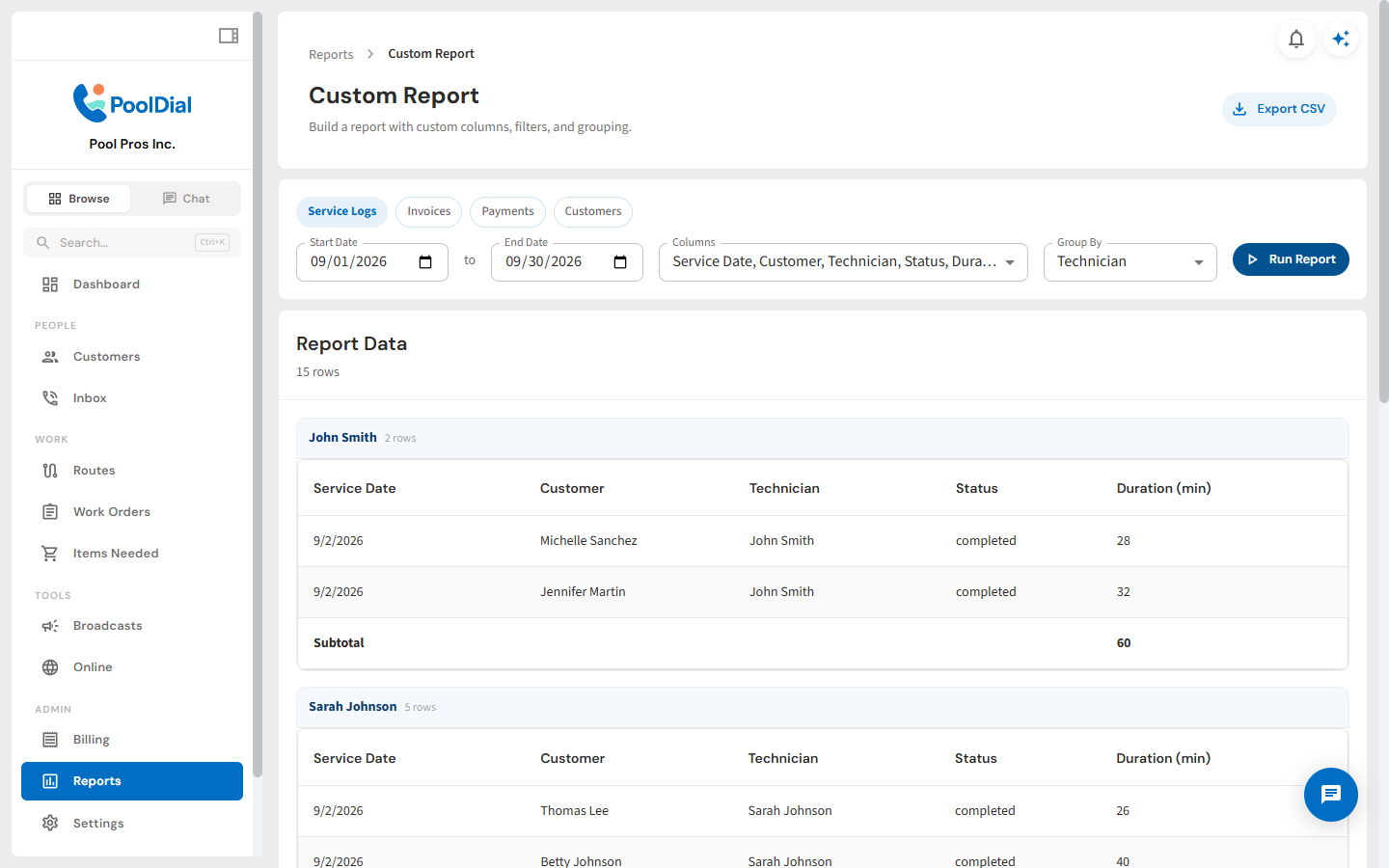Viewport: 1389px width, 868px height.
Task: Open the floating chat bubble
Action: point(1331,795)
